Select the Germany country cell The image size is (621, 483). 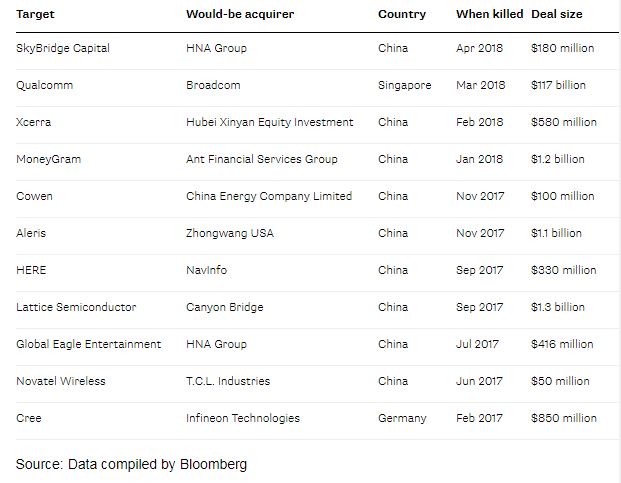point(402,418)
